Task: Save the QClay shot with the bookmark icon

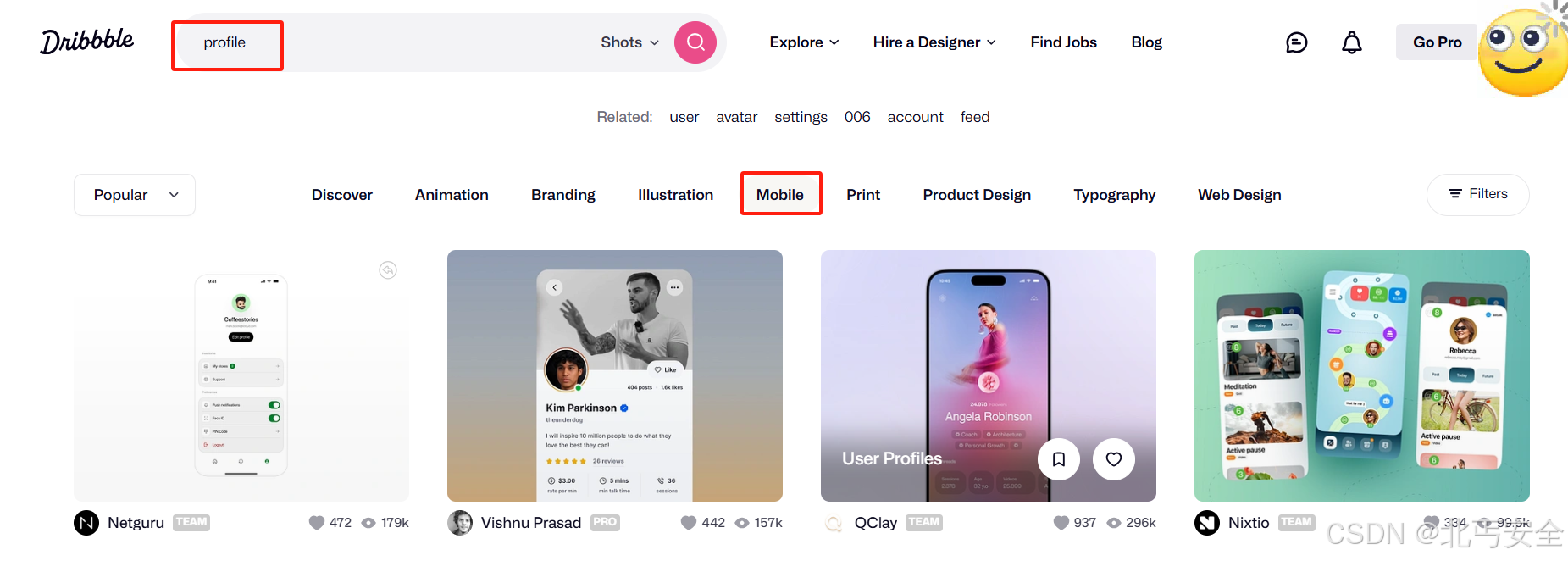Action: click(x=1059, y=459)
